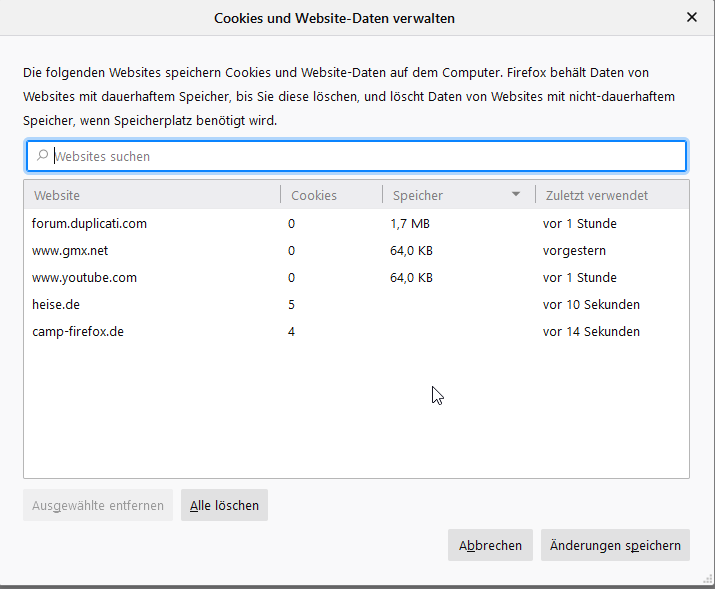
Task: Click the Ausgewählte entfernen button
Action: click(x=98, y=505)
